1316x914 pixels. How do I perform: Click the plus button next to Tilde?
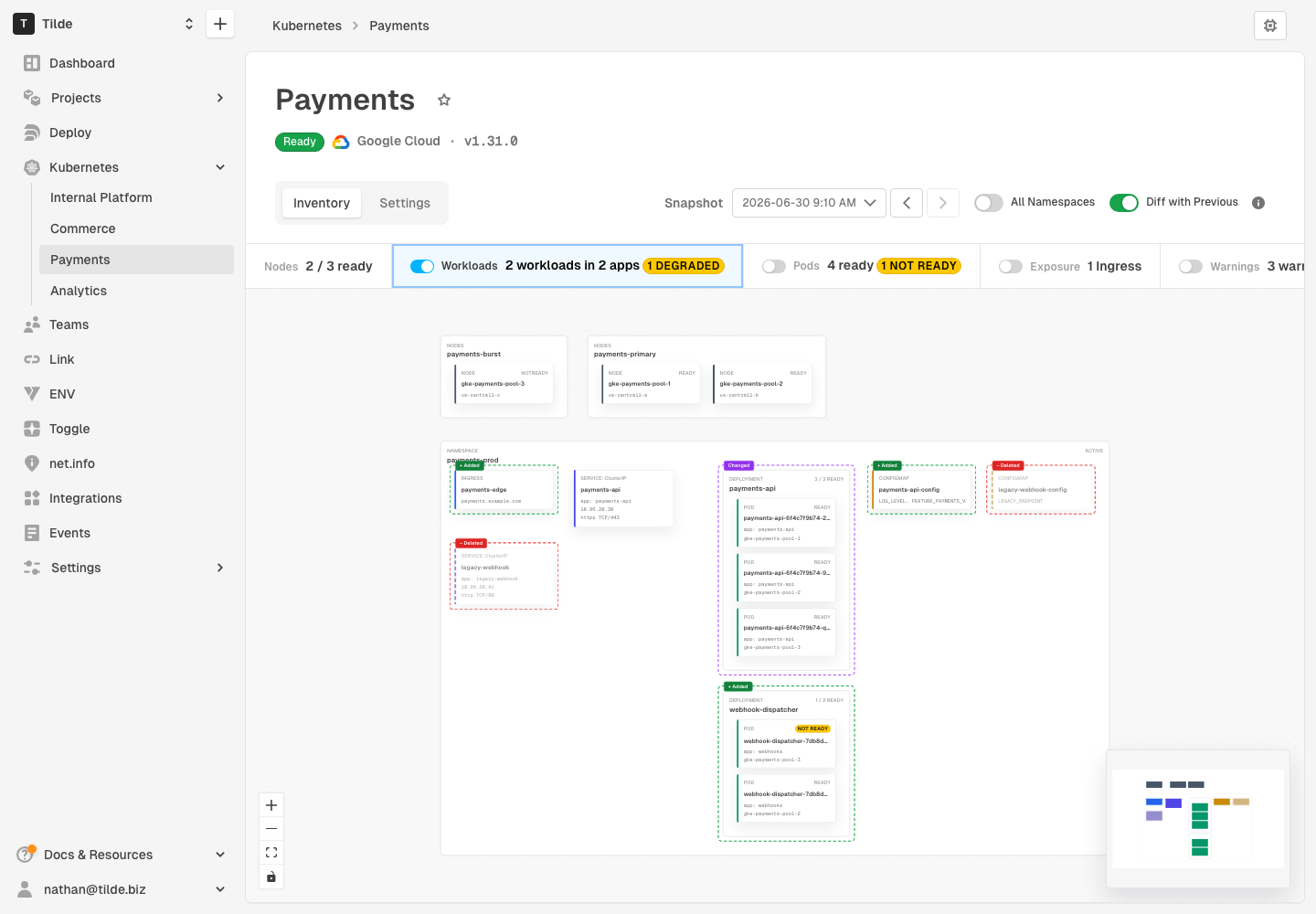point(220,24)
